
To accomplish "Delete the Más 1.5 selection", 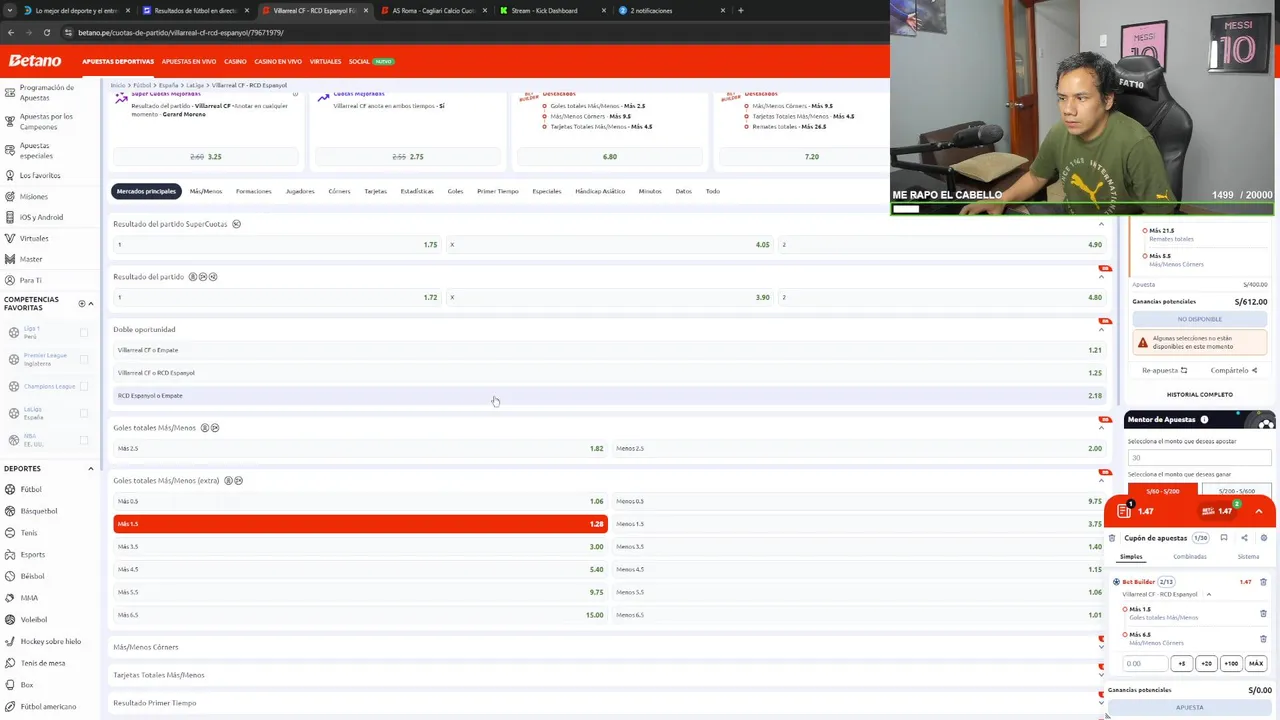I will point(1263,613).
